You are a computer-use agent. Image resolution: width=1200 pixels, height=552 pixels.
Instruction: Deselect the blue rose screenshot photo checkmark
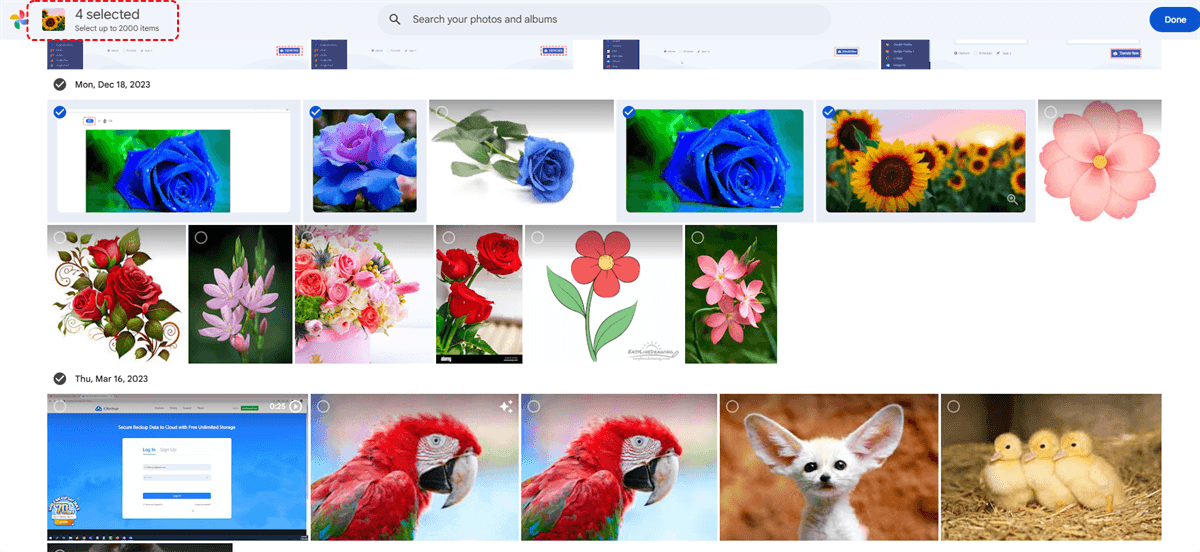[60, 112]
